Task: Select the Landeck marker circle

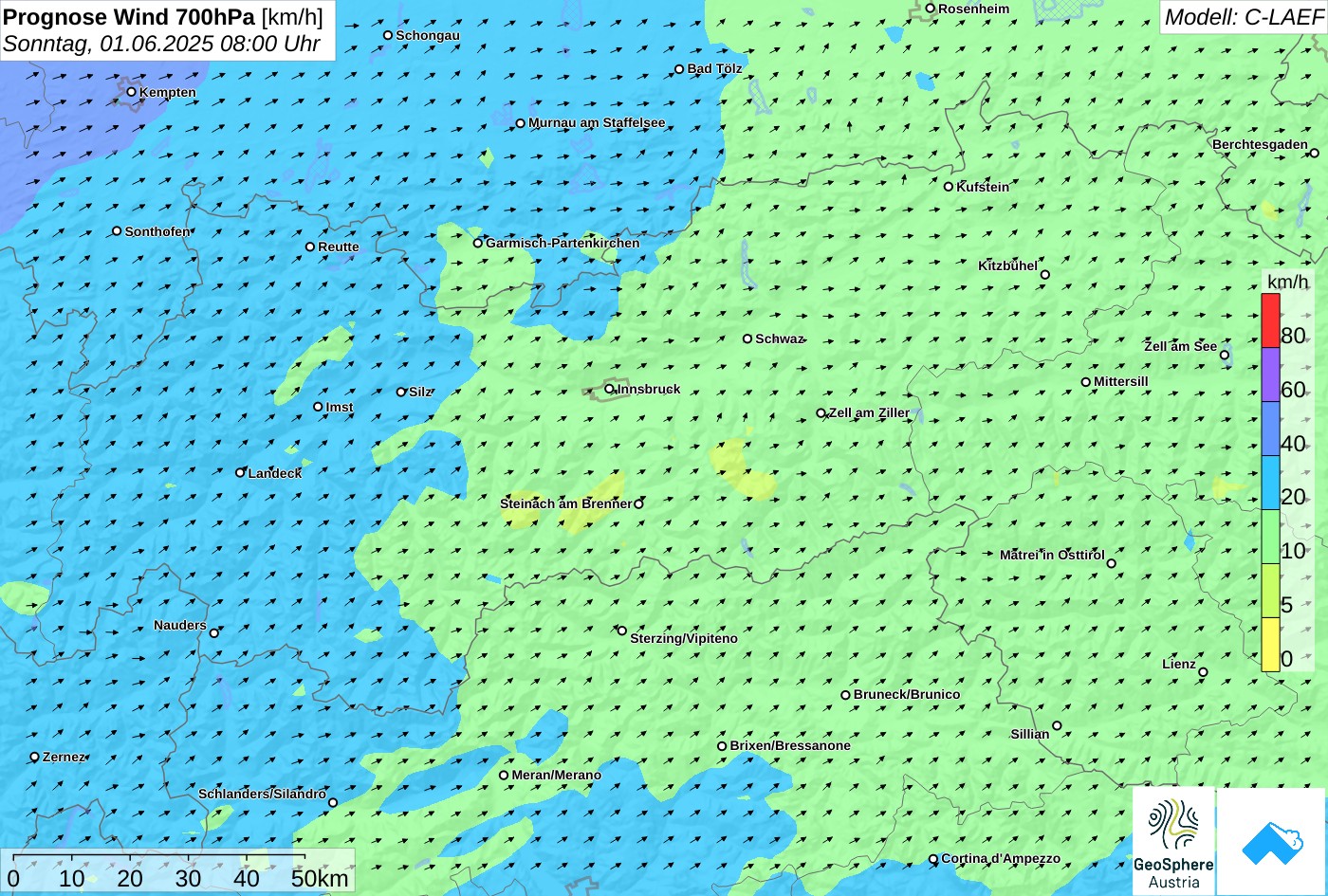Action: pyautogui.click(x=241, y=472)
